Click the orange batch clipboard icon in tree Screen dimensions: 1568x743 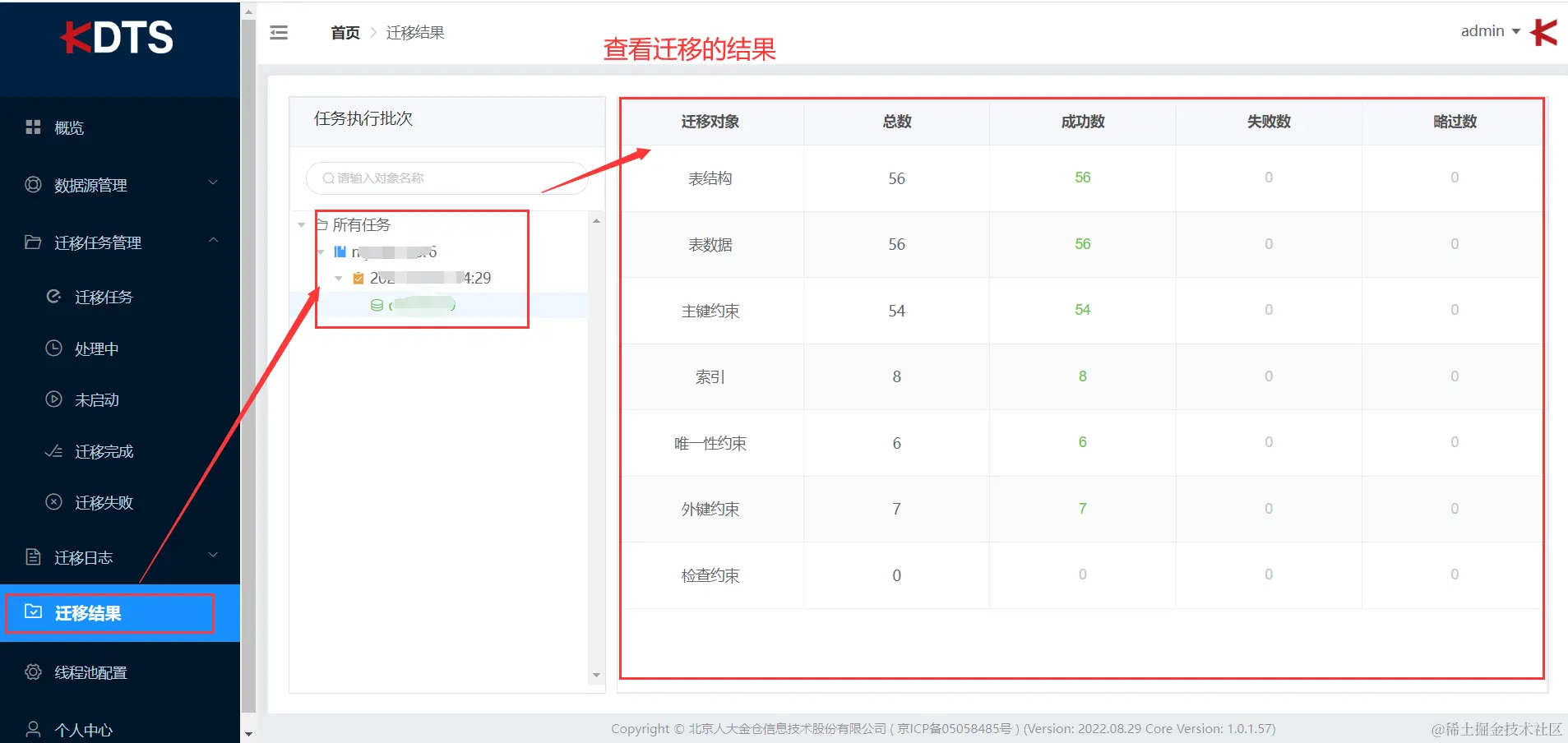click(x=358, y=278)
